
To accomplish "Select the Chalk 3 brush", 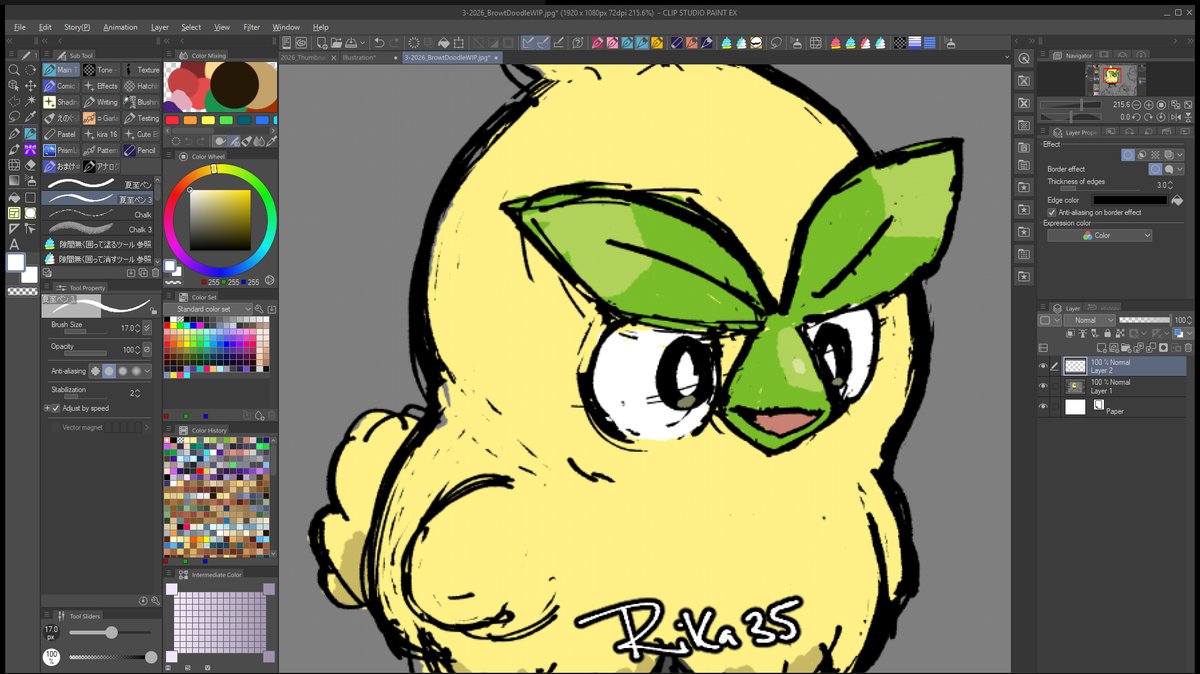I will pyautogui.click(x=100, y=229).
